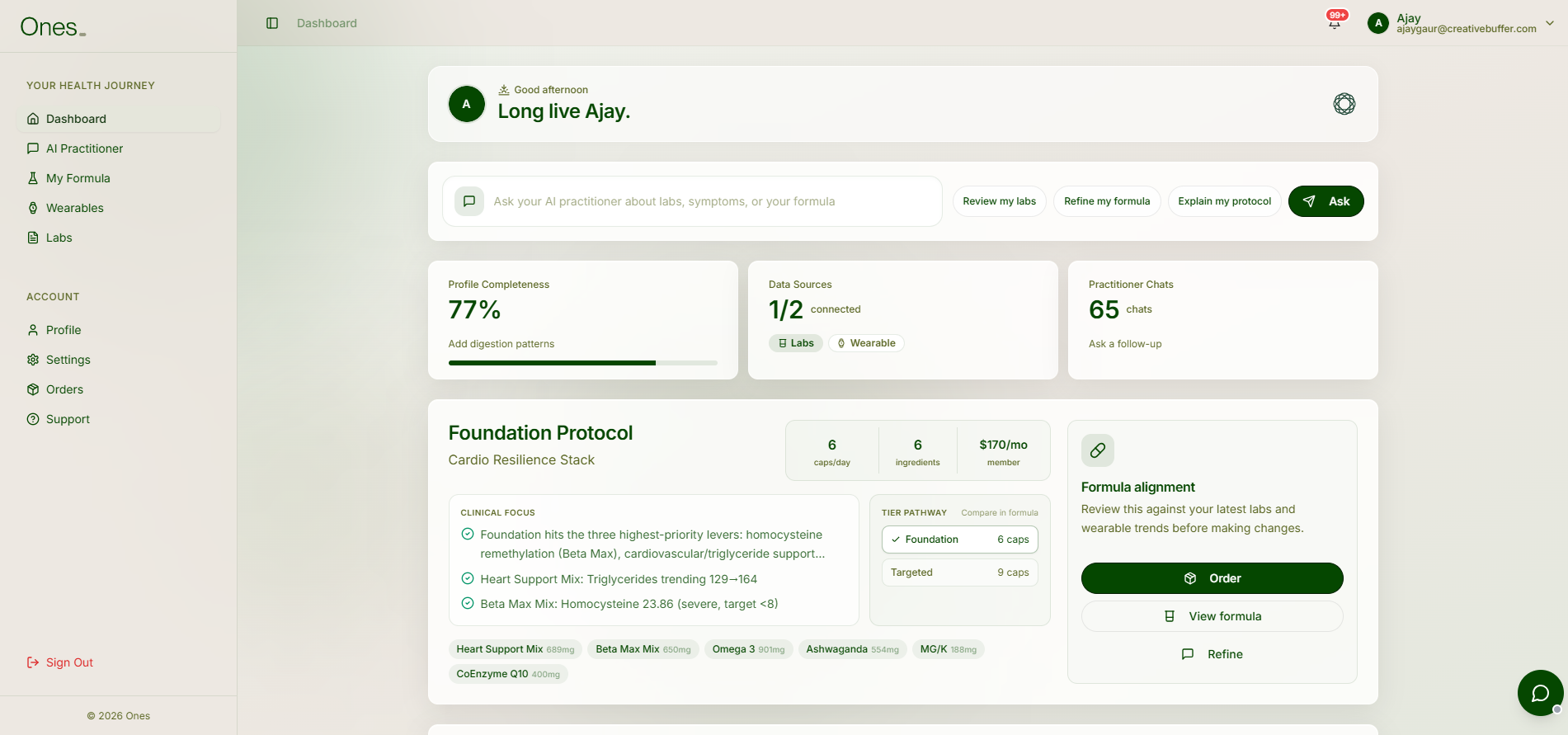Click Compare in formula link
The height and width of the screenshot is (735, 1568).
pyautogui.click(x=1000, y=513)
